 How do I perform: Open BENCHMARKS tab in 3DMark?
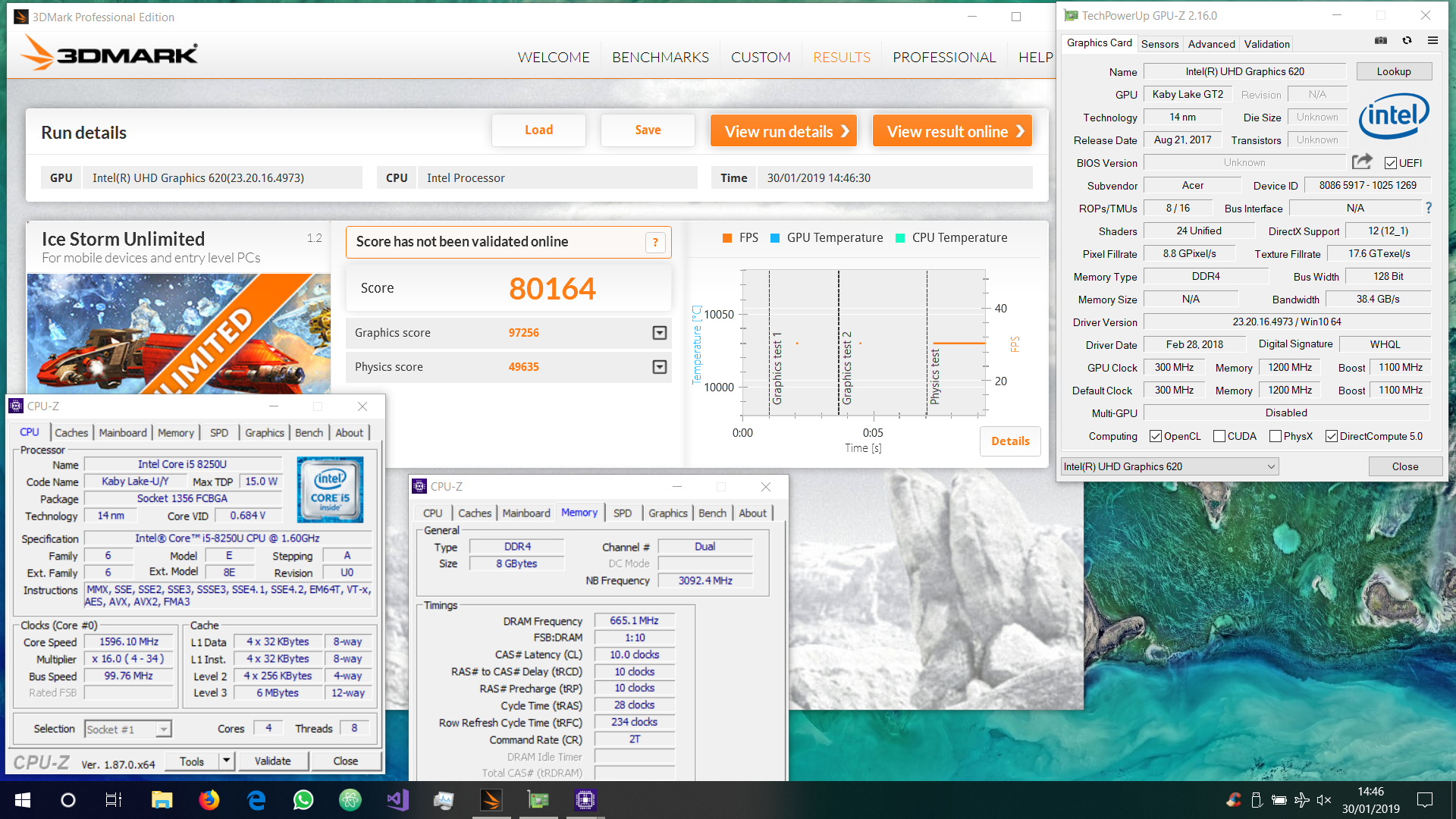(x=661, y=57)
